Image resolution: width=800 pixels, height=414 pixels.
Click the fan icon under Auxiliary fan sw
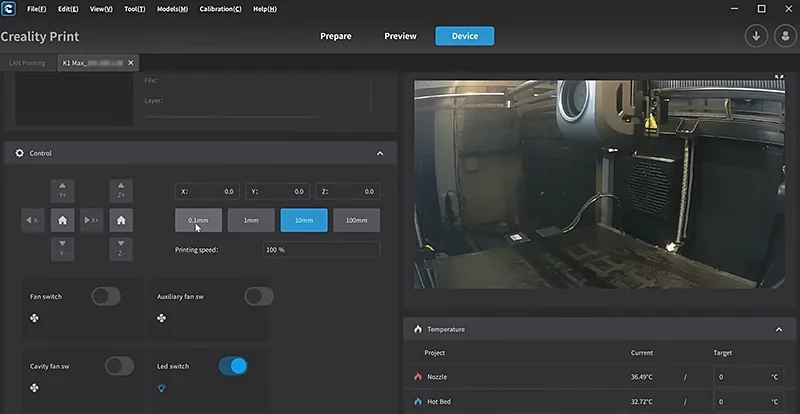161,319
